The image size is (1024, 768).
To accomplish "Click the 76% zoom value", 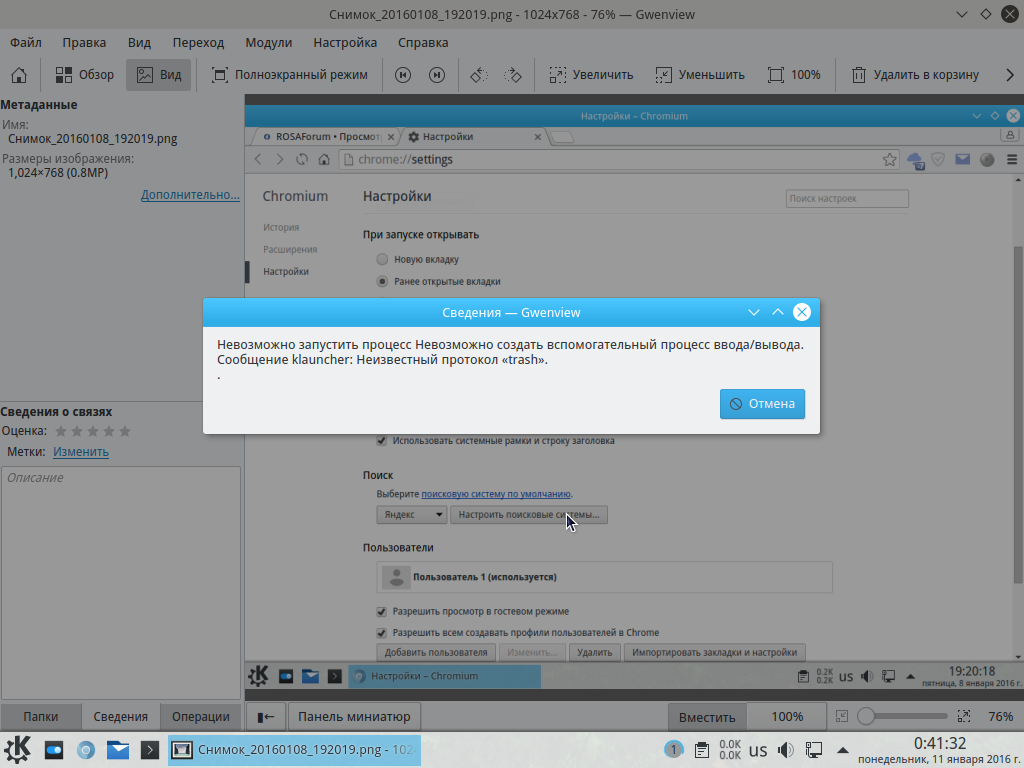I will [x=1000, y=717].
